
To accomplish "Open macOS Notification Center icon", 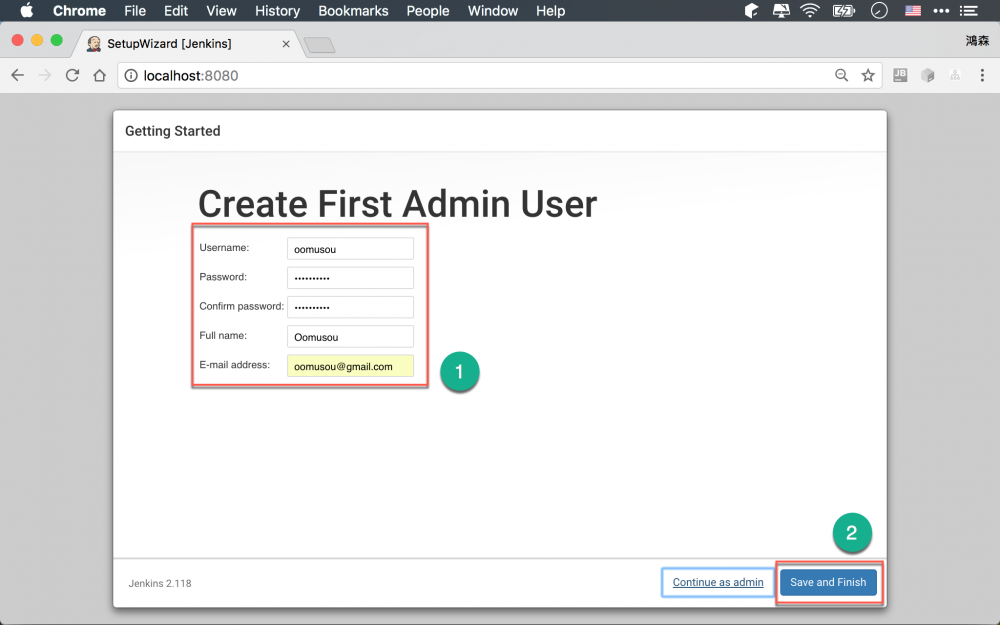I will 968,11.
